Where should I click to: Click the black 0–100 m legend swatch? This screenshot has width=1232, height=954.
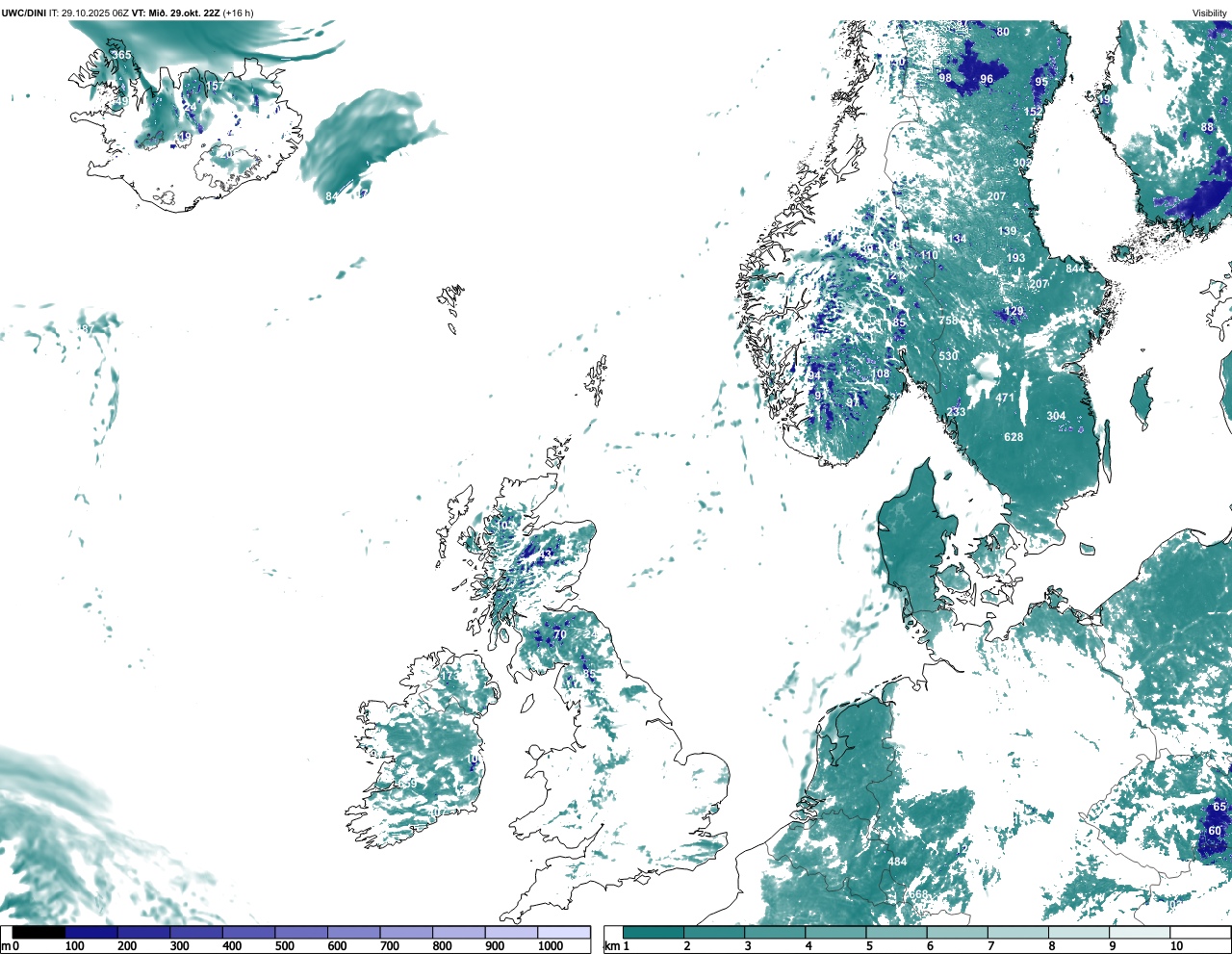pos(38,932)
